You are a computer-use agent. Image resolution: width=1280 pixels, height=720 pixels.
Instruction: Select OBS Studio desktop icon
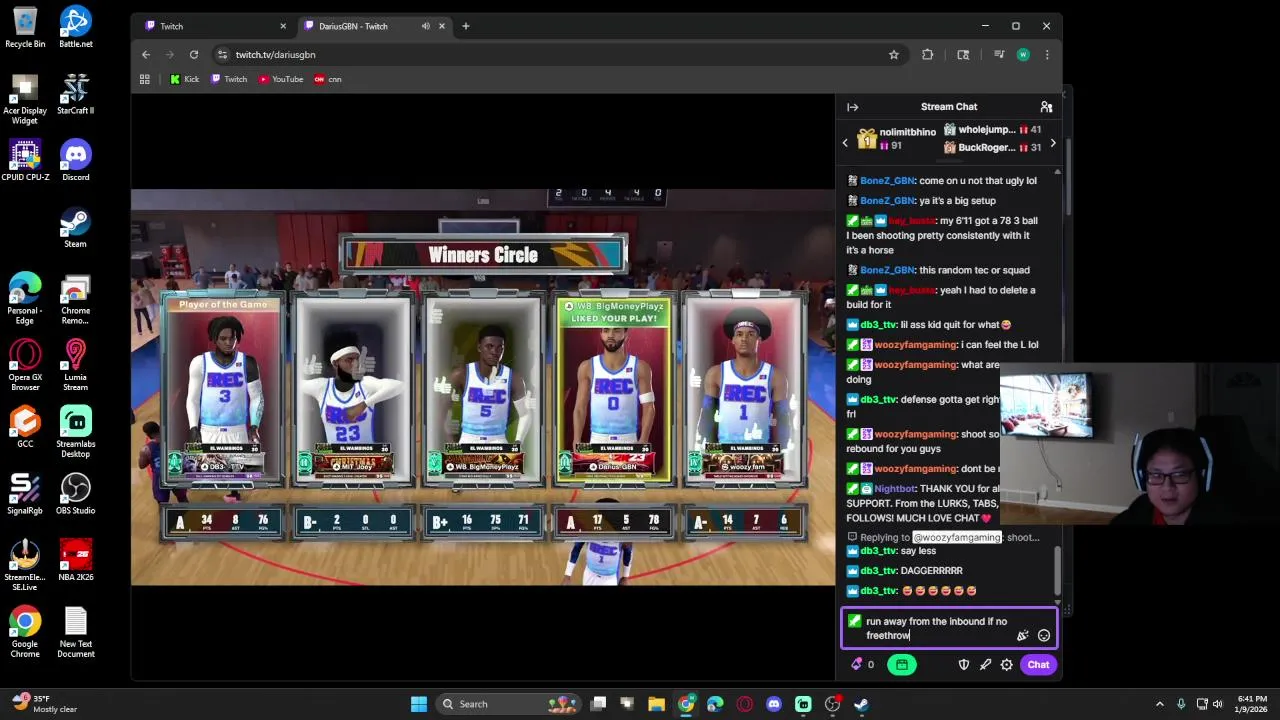tap(76, 494)
